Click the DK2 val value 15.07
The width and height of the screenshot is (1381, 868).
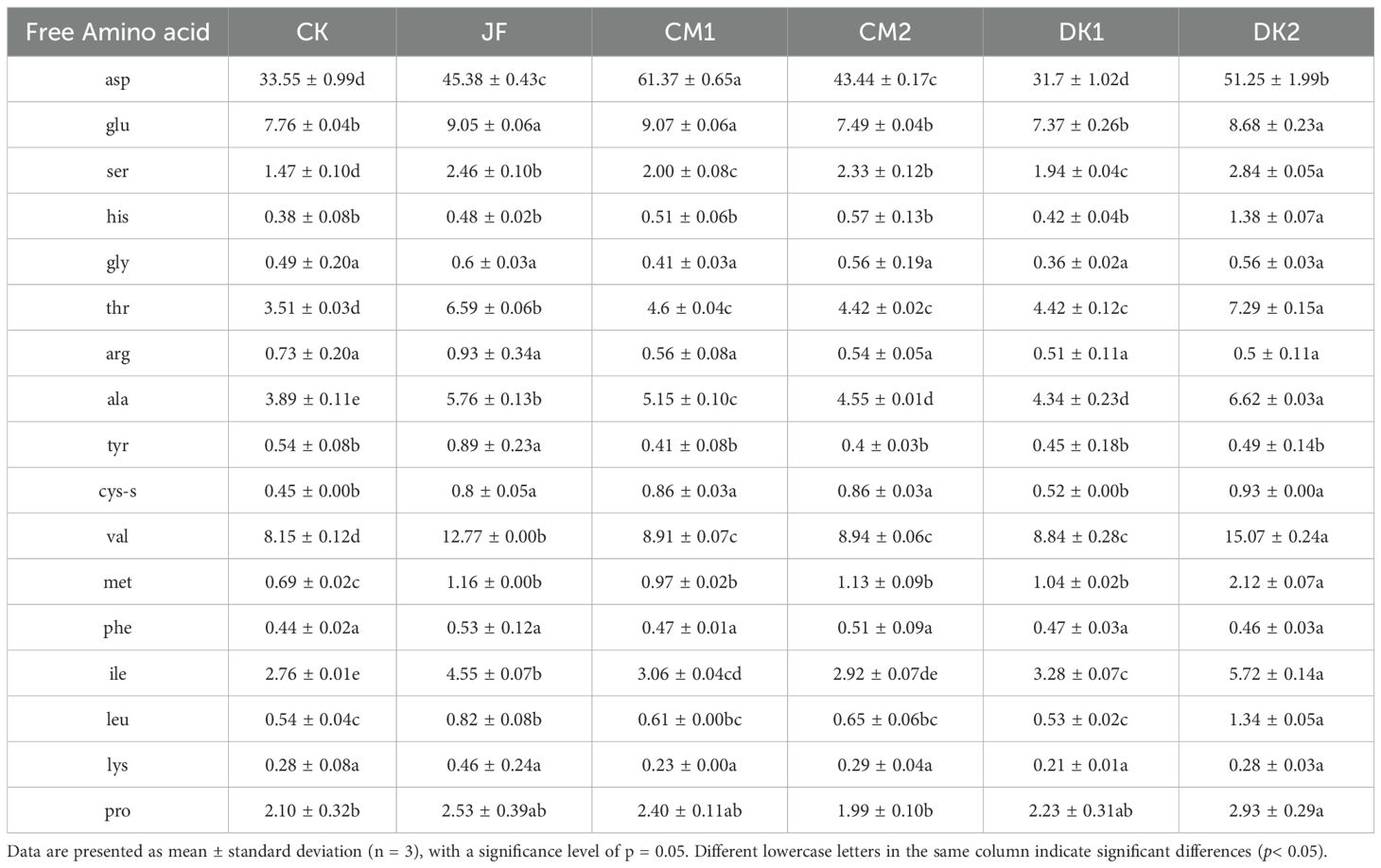point(1276,536)
